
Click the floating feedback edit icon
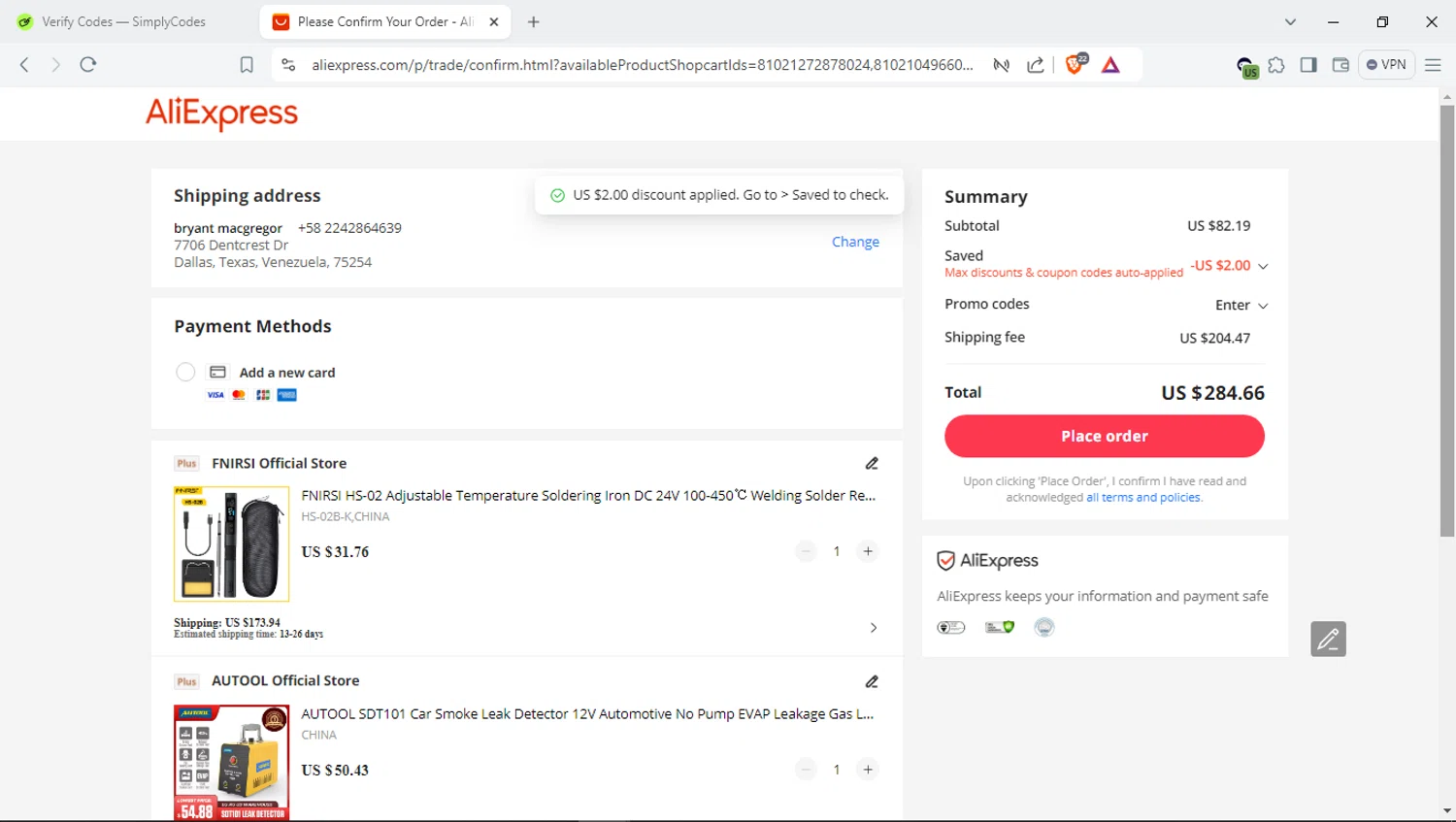[1328, 639]
